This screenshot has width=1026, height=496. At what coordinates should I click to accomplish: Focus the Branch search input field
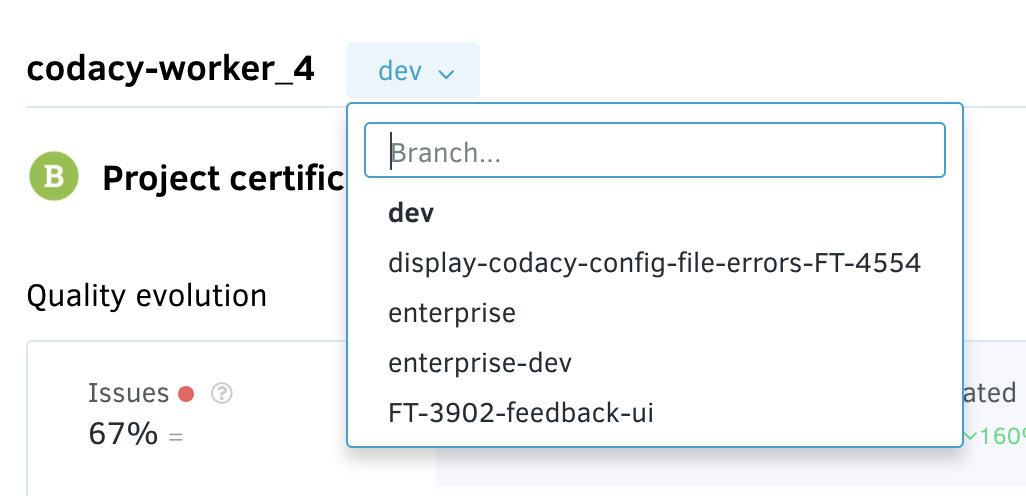[x=654, y=151]
